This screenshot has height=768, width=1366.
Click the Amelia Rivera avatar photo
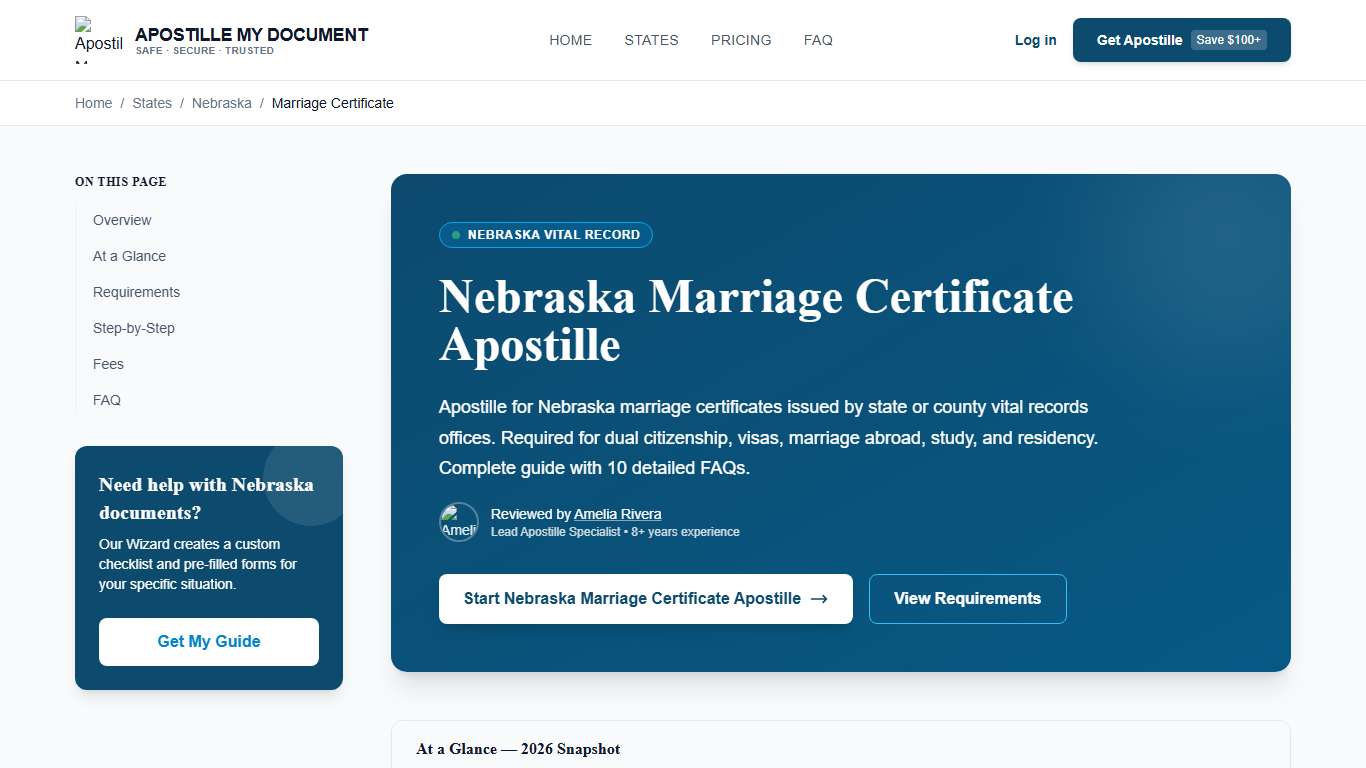tap(459, 522)
